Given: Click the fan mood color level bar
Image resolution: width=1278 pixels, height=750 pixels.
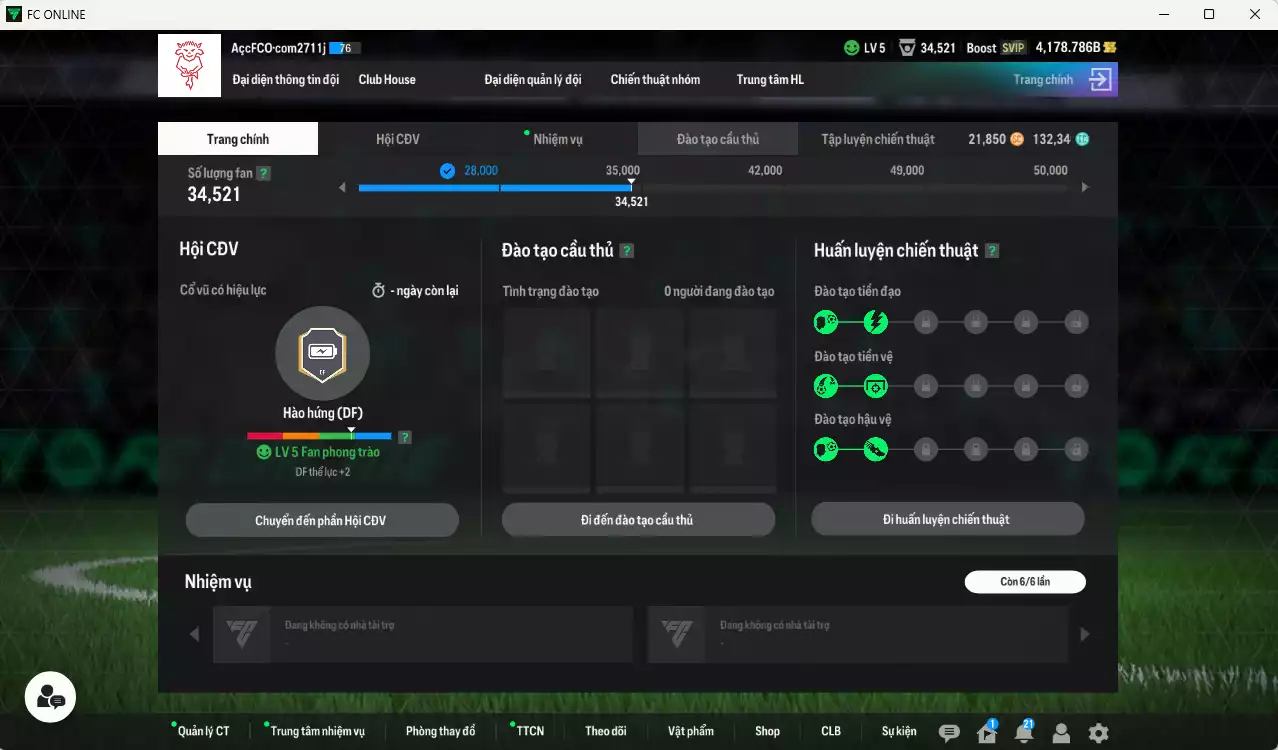Looking at the screenshot, I should click(319, 436).
